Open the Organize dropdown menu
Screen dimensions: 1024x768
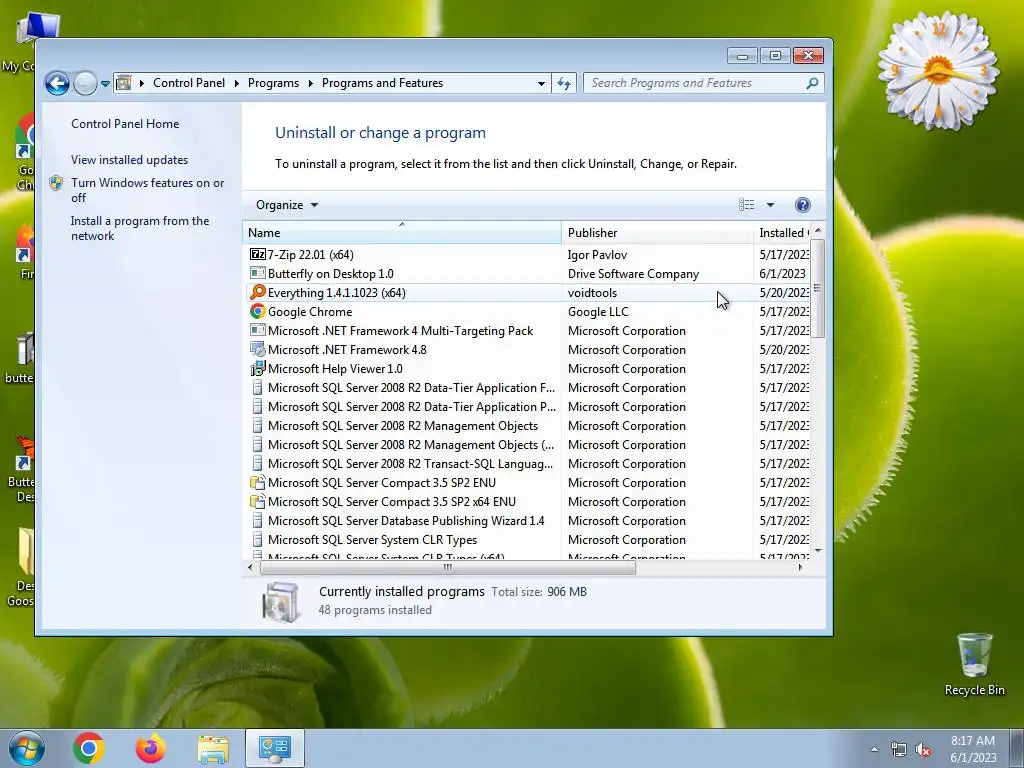[287, 205]
